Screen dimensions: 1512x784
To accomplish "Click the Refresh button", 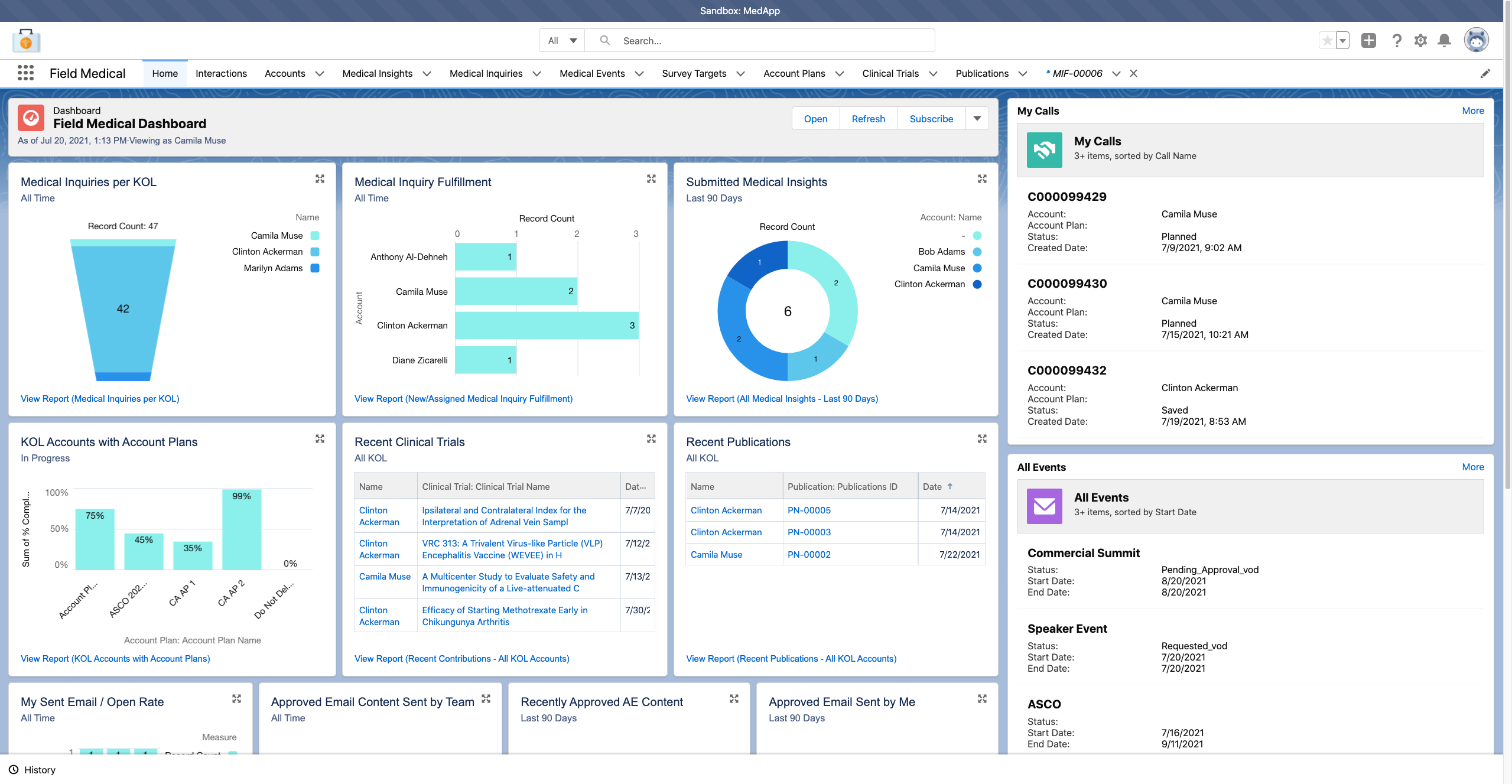I will pyautogui.click(x=868, y=118).
